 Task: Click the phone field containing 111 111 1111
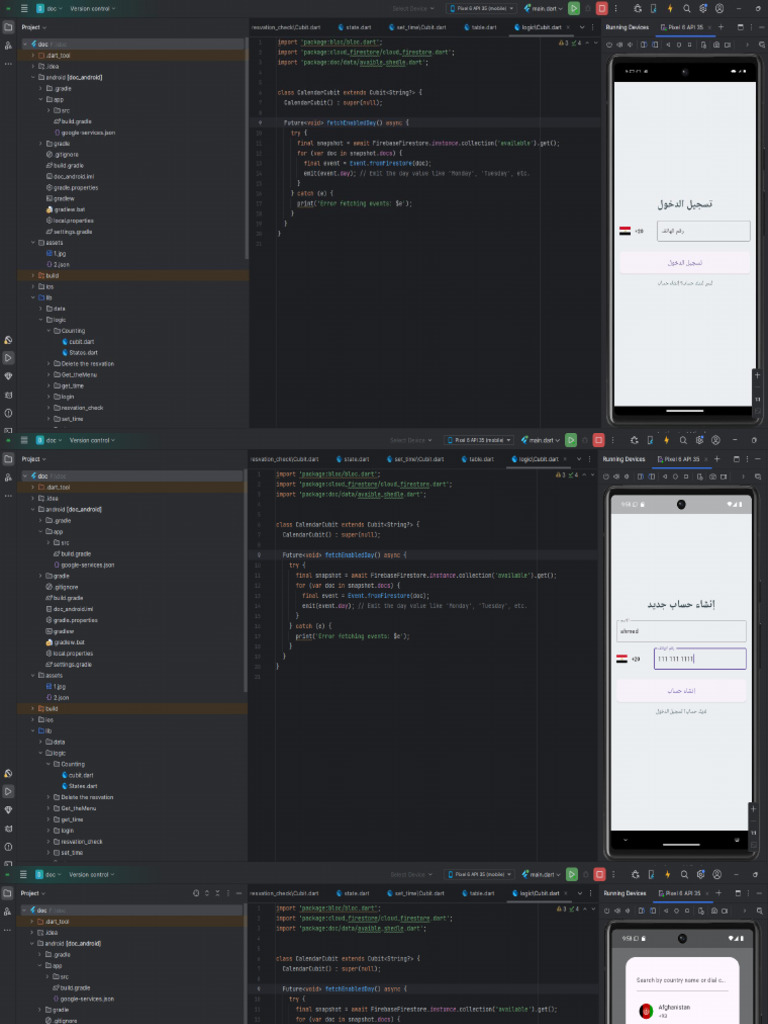700,659
